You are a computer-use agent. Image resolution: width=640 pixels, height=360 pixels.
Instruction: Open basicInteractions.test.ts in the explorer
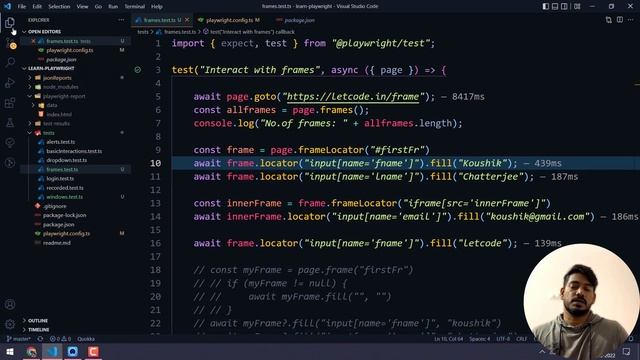[74, 151]
